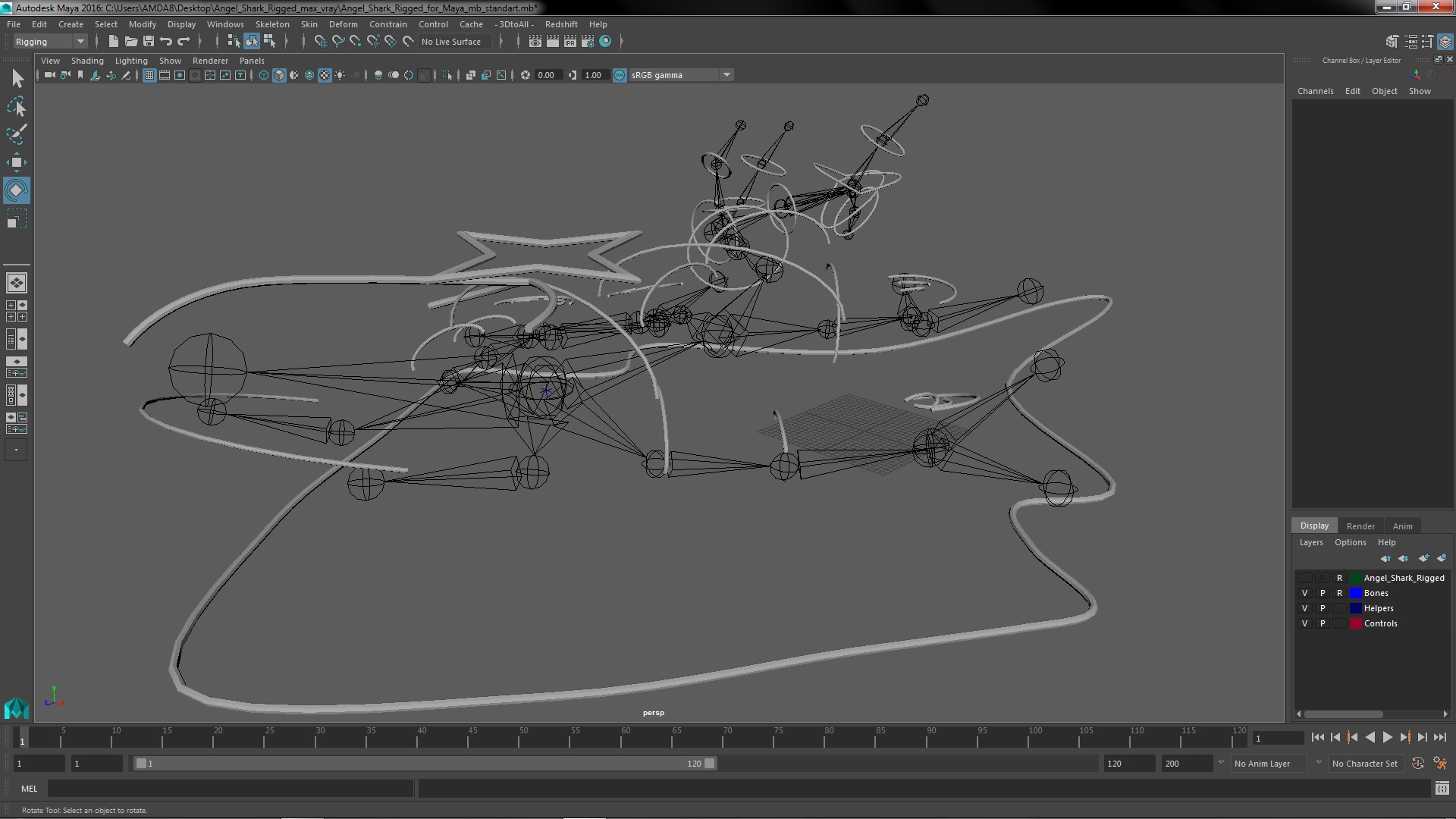1456x819 pixels.
Task: Save the scene with floppy icon
Action: (x=149, y=42)
